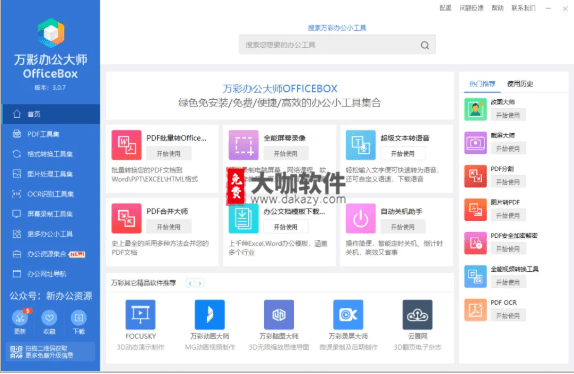Focus the office tool search field
Screen dimensions: 574x374
pos(337,45)
